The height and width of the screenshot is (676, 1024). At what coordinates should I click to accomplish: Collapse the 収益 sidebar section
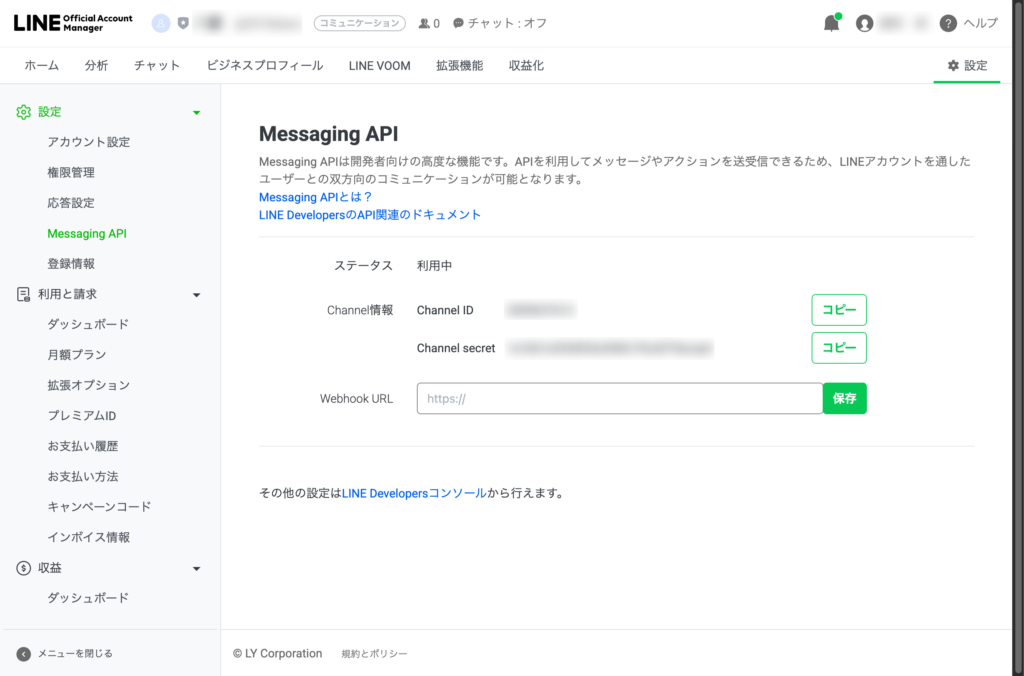tap(197, 569)
